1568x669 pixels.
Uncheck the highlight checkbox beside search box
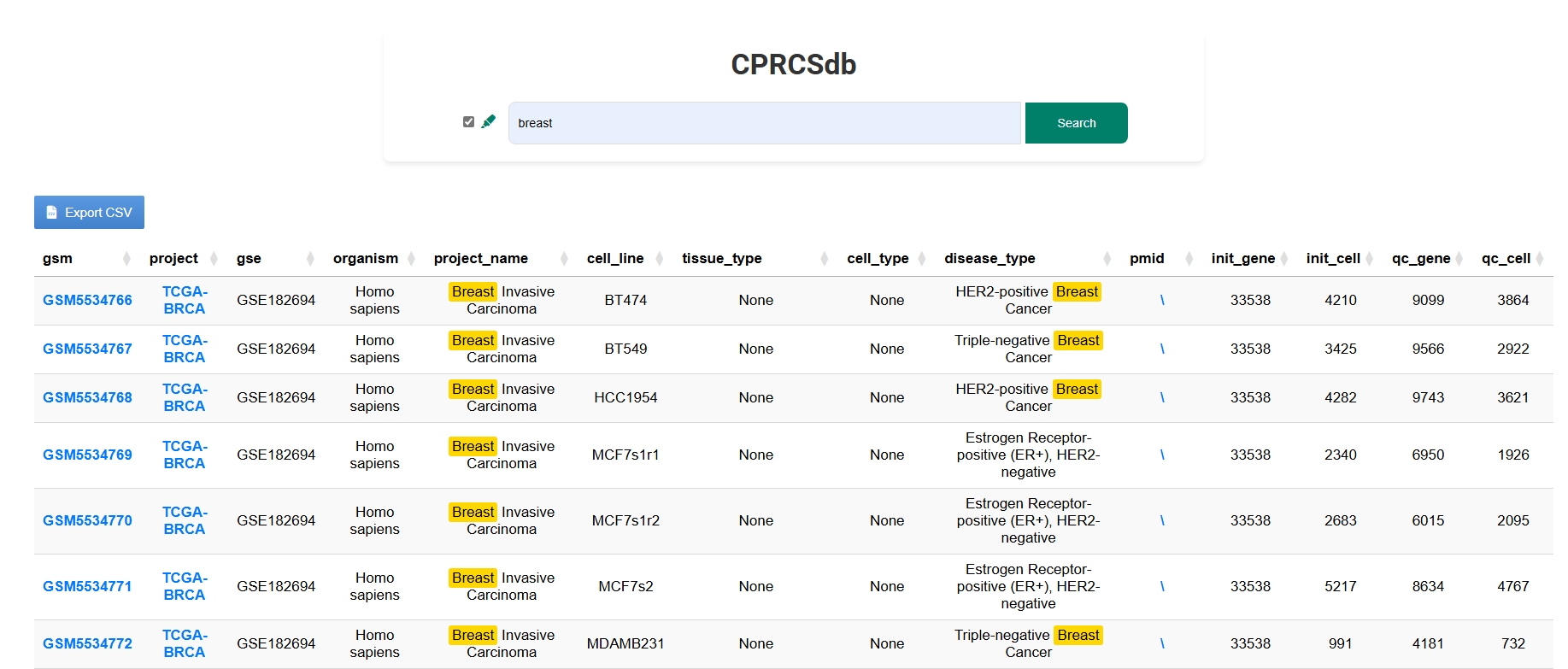pos(468,122)
